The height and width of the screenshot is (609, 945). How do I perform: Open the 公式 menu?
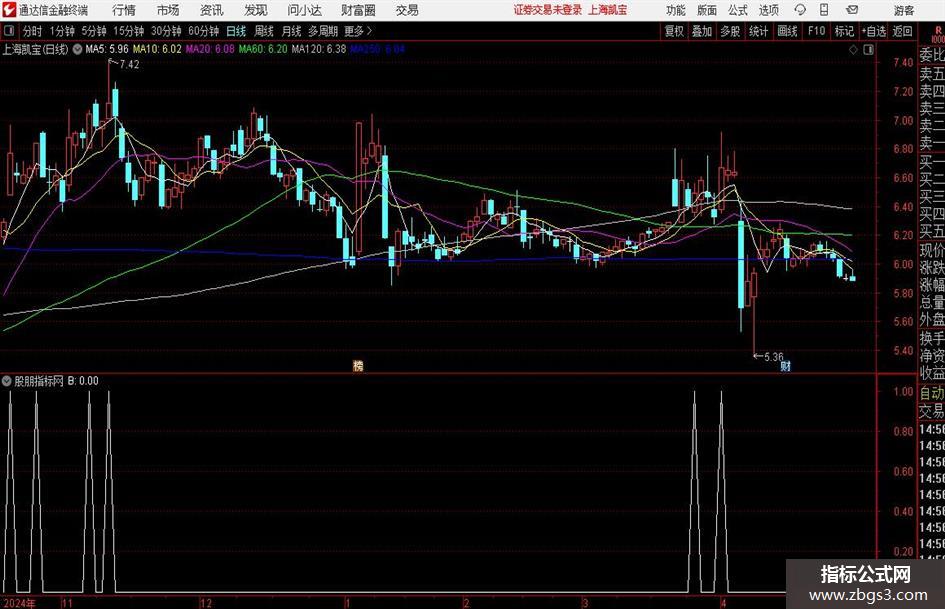[x=738, y=10]
